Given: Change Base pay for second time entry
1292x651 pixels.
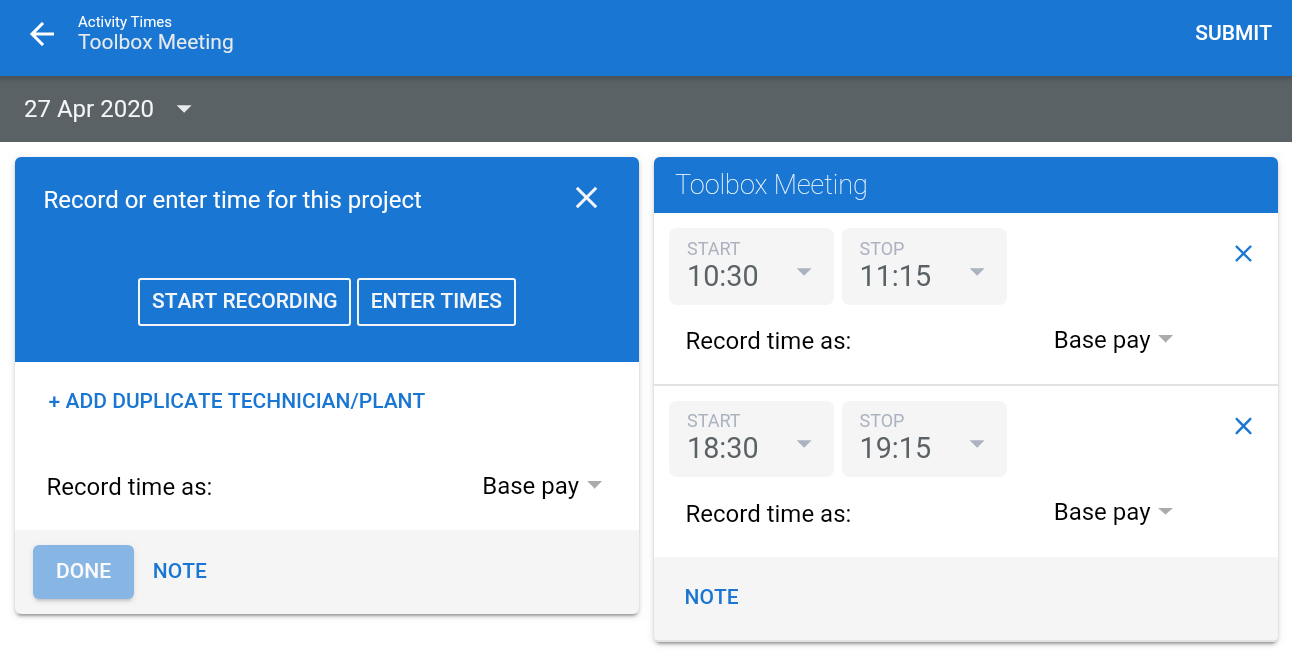Looking at the screenshot, I should pyautogui.click(x=1112, y=512).
